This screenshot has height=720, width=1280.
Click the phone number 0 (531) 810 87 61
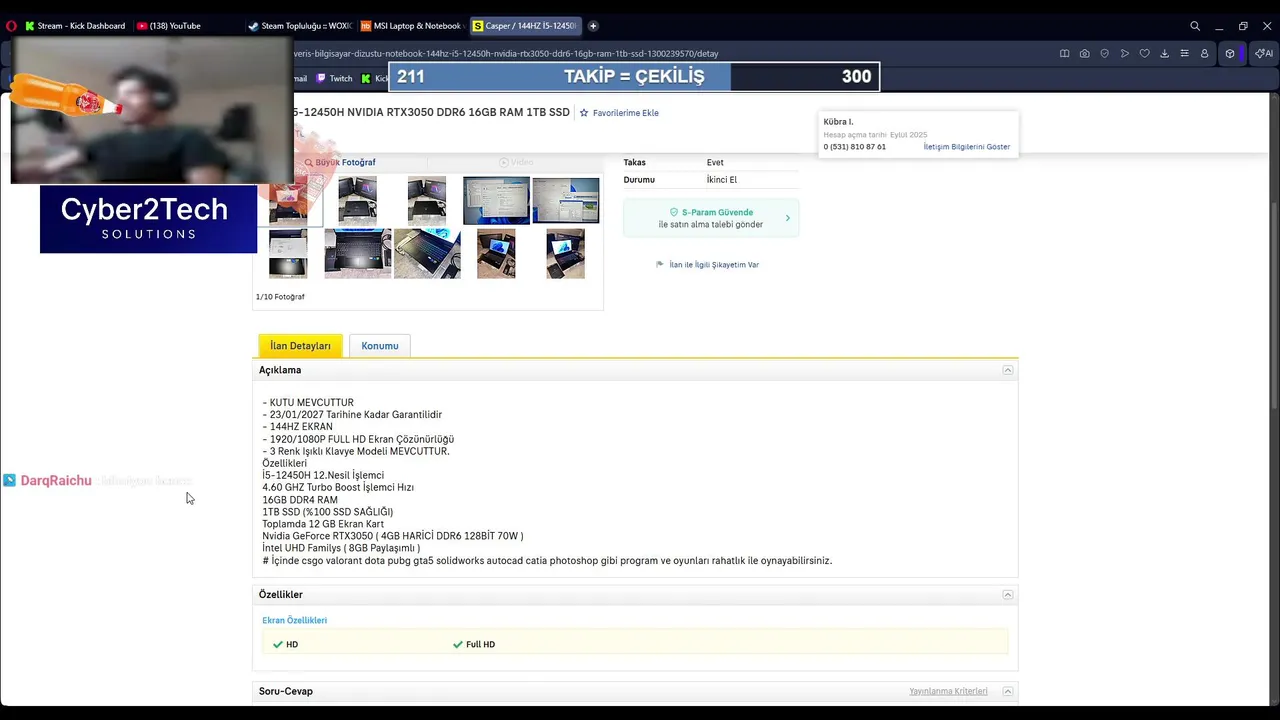(854, 147)
